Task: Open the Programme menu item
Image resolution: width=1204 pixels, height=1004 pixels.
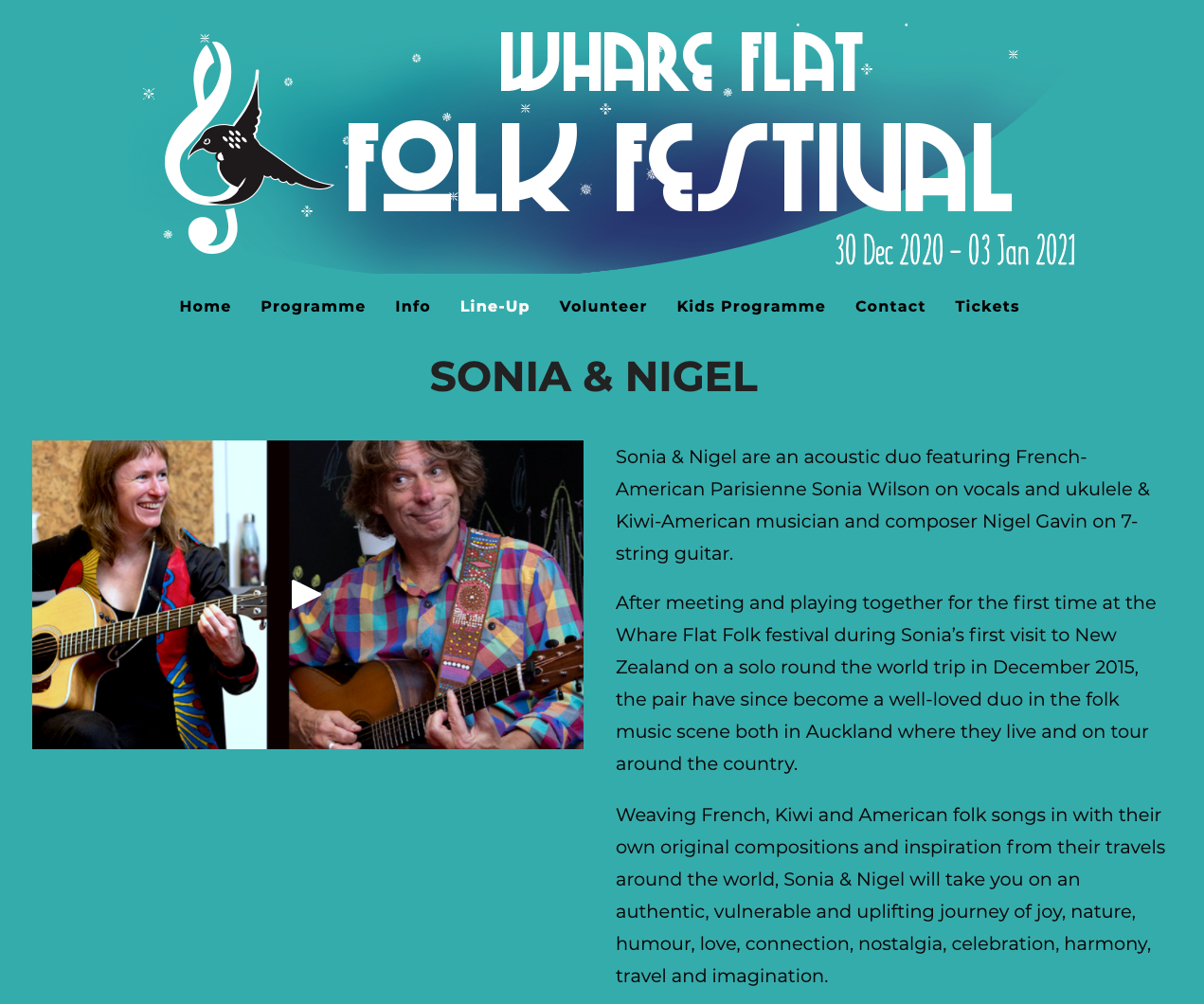Action: (x=313, y=306)
